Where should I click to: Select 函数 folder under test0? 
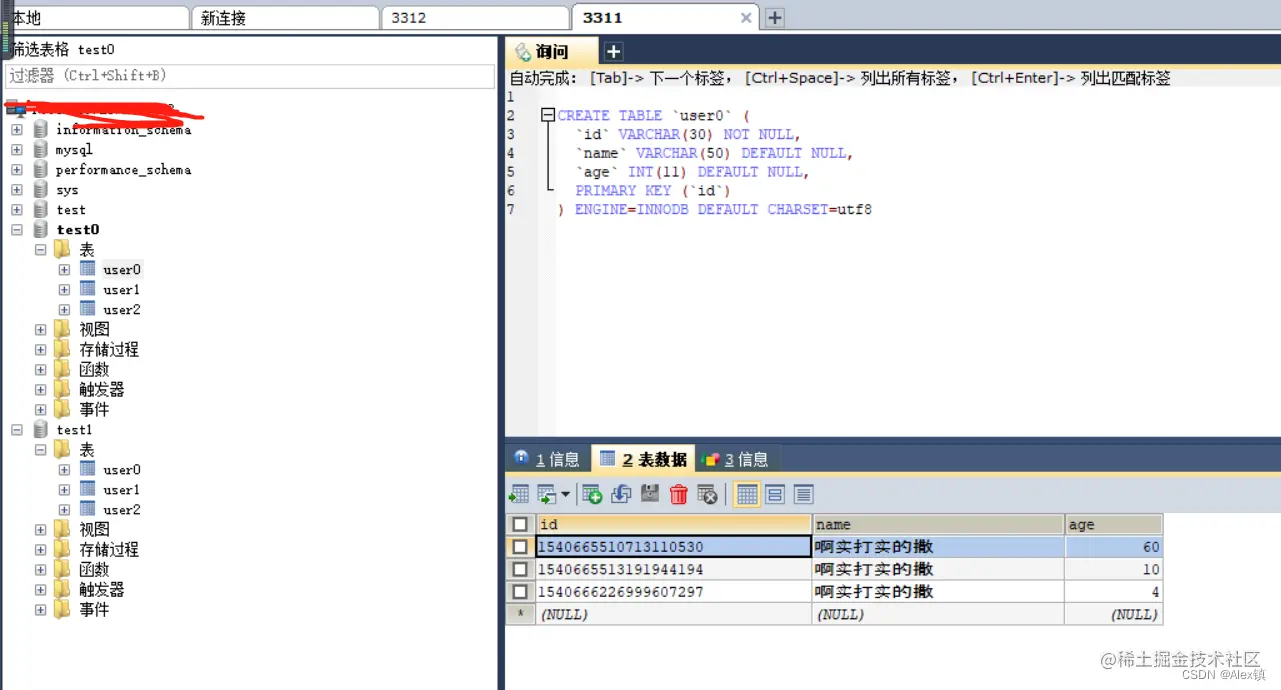tap(95, 369)
